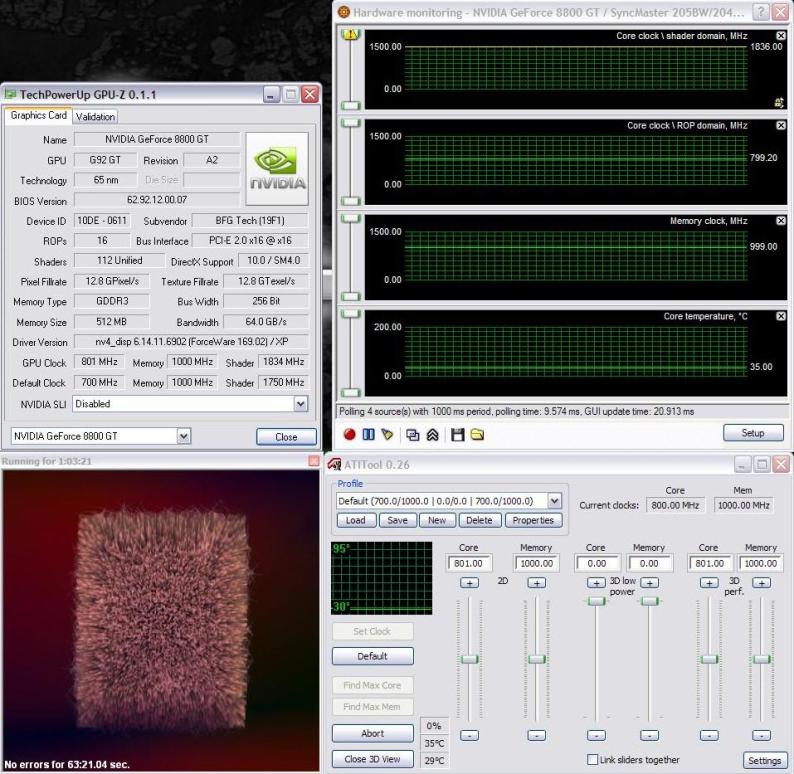This screenshot has height=774, width=794.
Task: Click plus button for 3D low power Core
Action: 597,583
